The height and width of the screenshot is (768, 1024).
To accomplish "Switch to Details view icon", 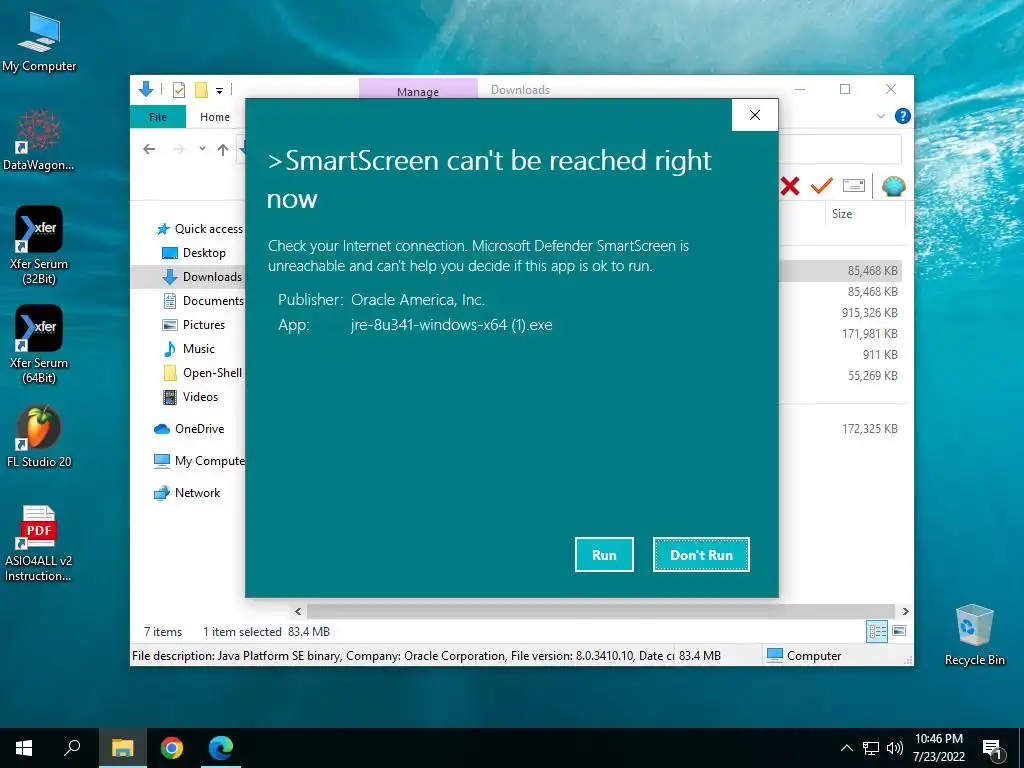I will pos(877,632).
